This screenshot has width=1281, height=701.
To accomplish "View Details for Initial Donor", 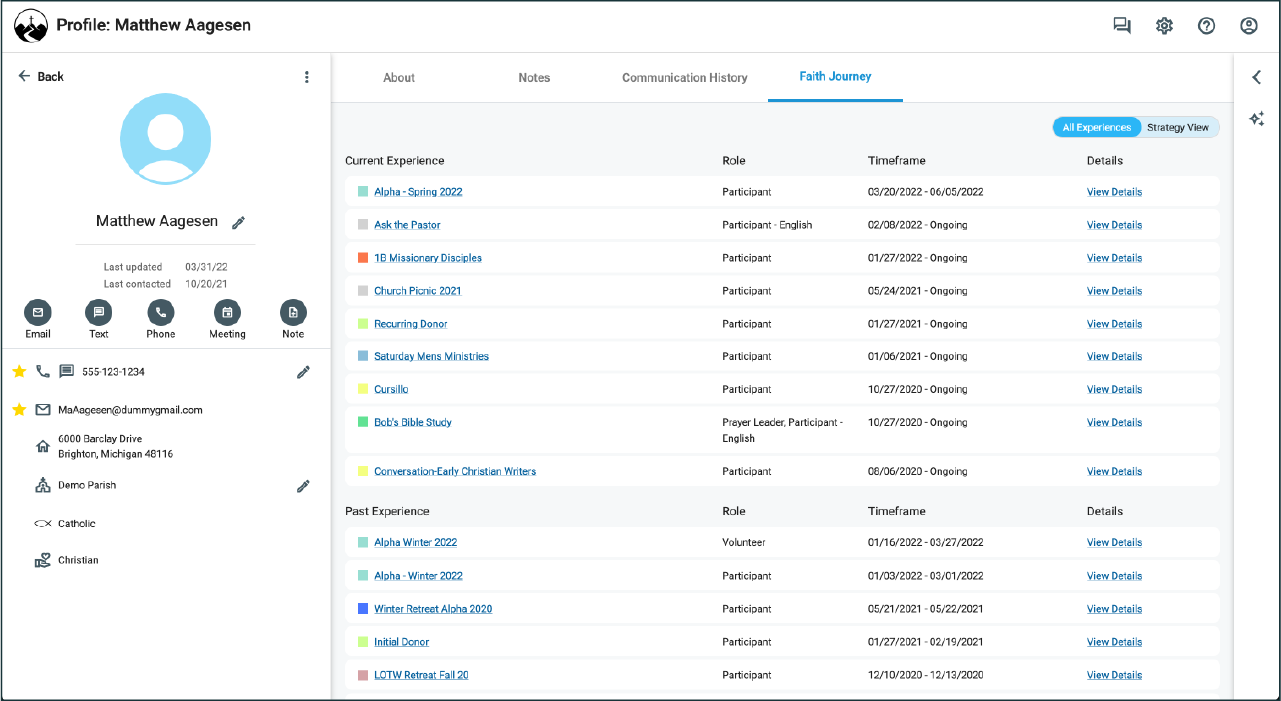I will pos(1114,642).
